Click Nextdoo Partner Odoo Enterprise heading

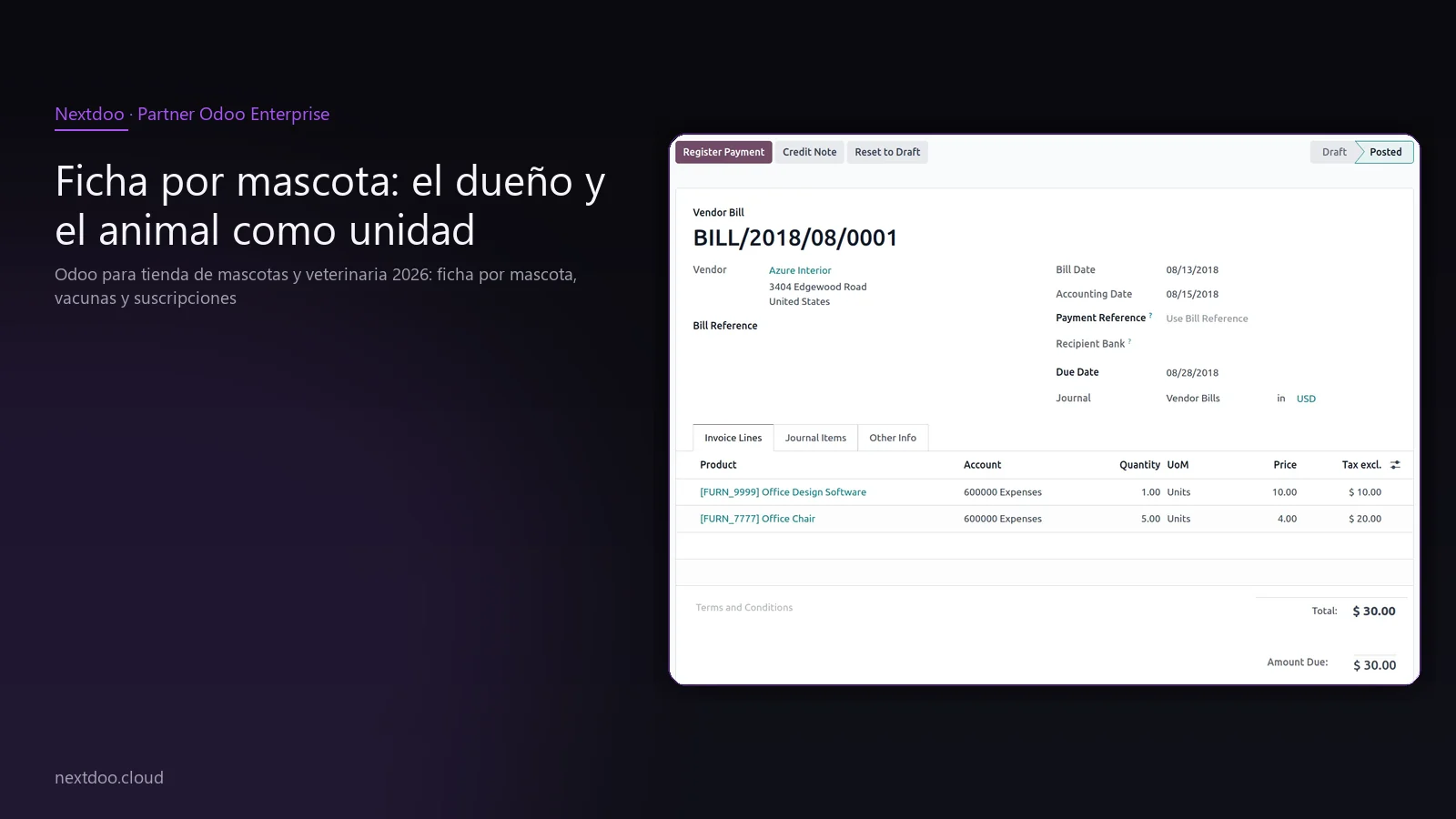click(192, 114)
